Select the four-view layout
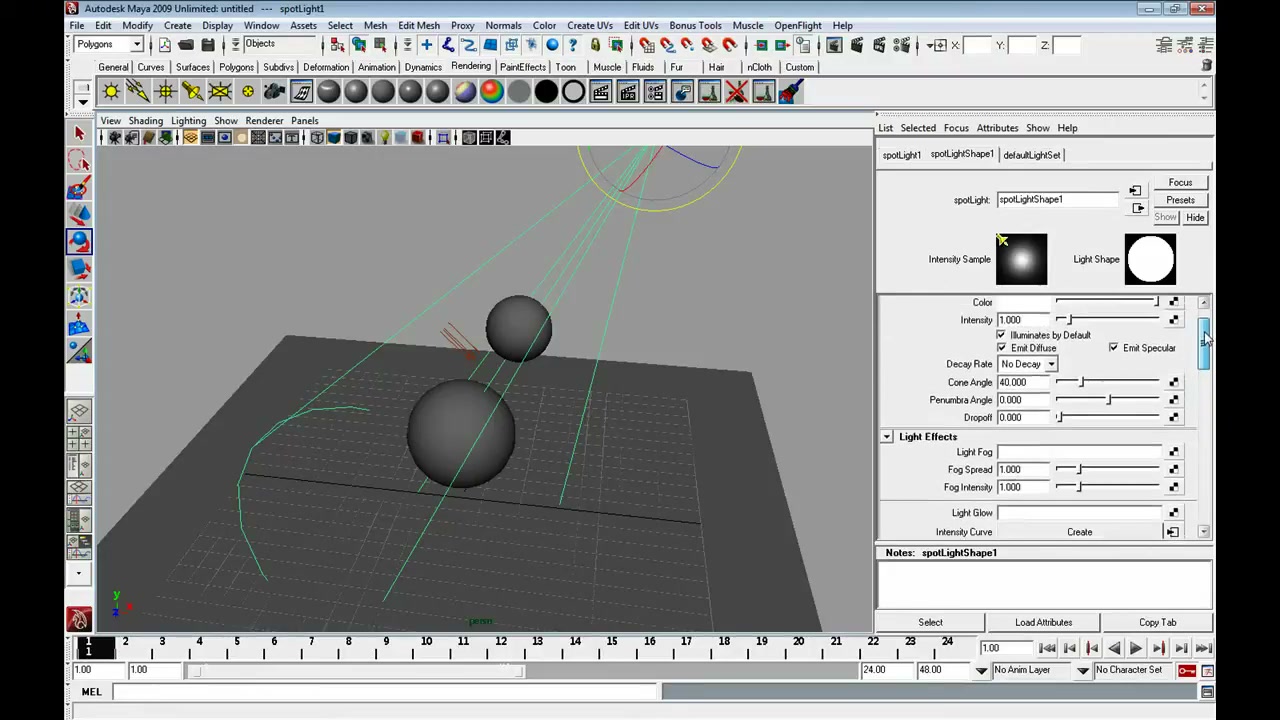This screenshot has height=720, width=1280. click(79, 438)
